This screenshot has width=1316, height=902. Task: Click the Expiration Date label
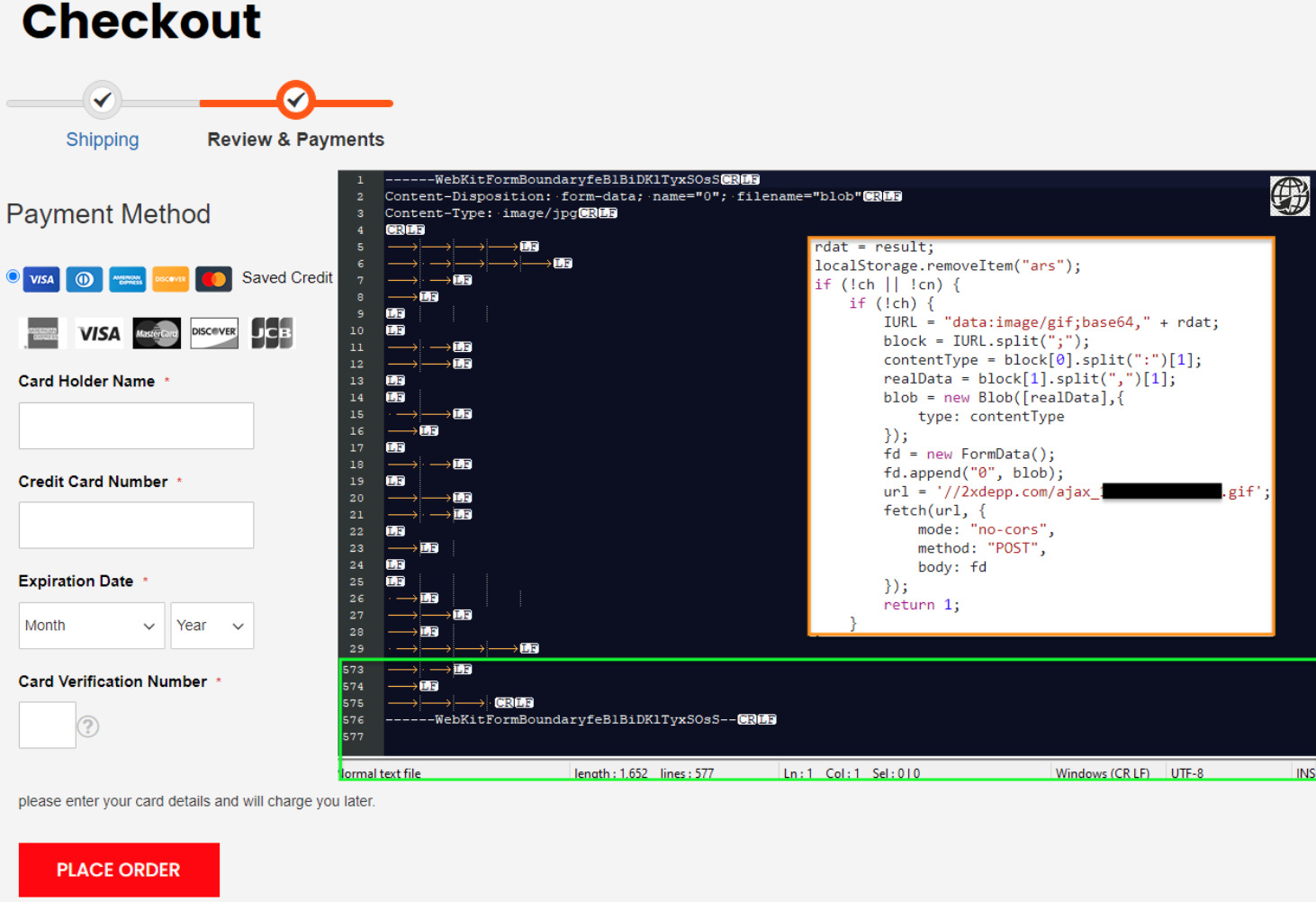coord(76,581)
